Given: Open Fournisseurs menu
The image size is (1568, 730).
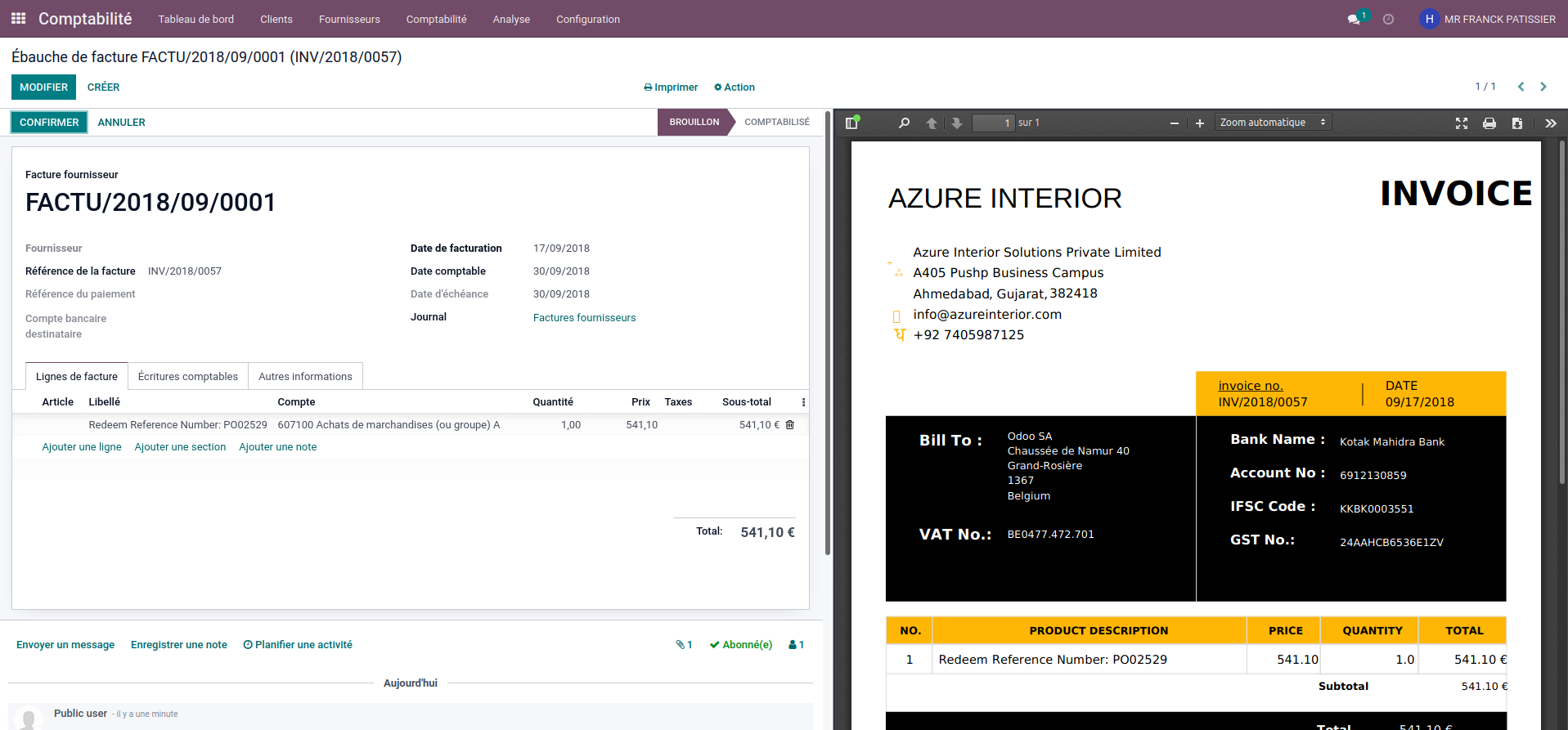Looking at the screenshot, I should (349, 19).
